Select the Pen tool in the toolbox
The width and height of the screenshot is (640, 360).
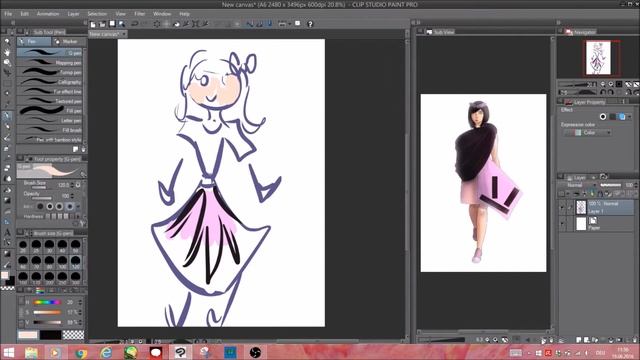click(x=7, y=116)
